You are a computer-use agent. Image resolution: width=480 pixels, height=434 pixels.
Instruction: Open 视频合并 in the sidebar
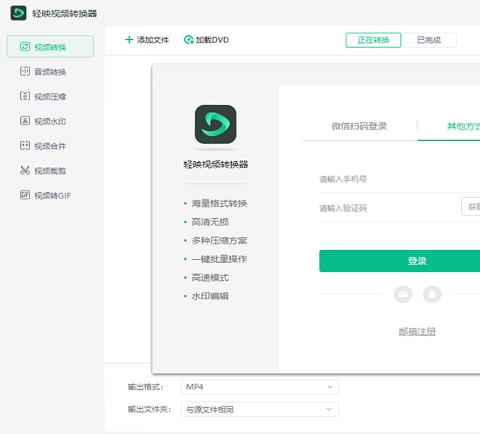tap(50, 146)
